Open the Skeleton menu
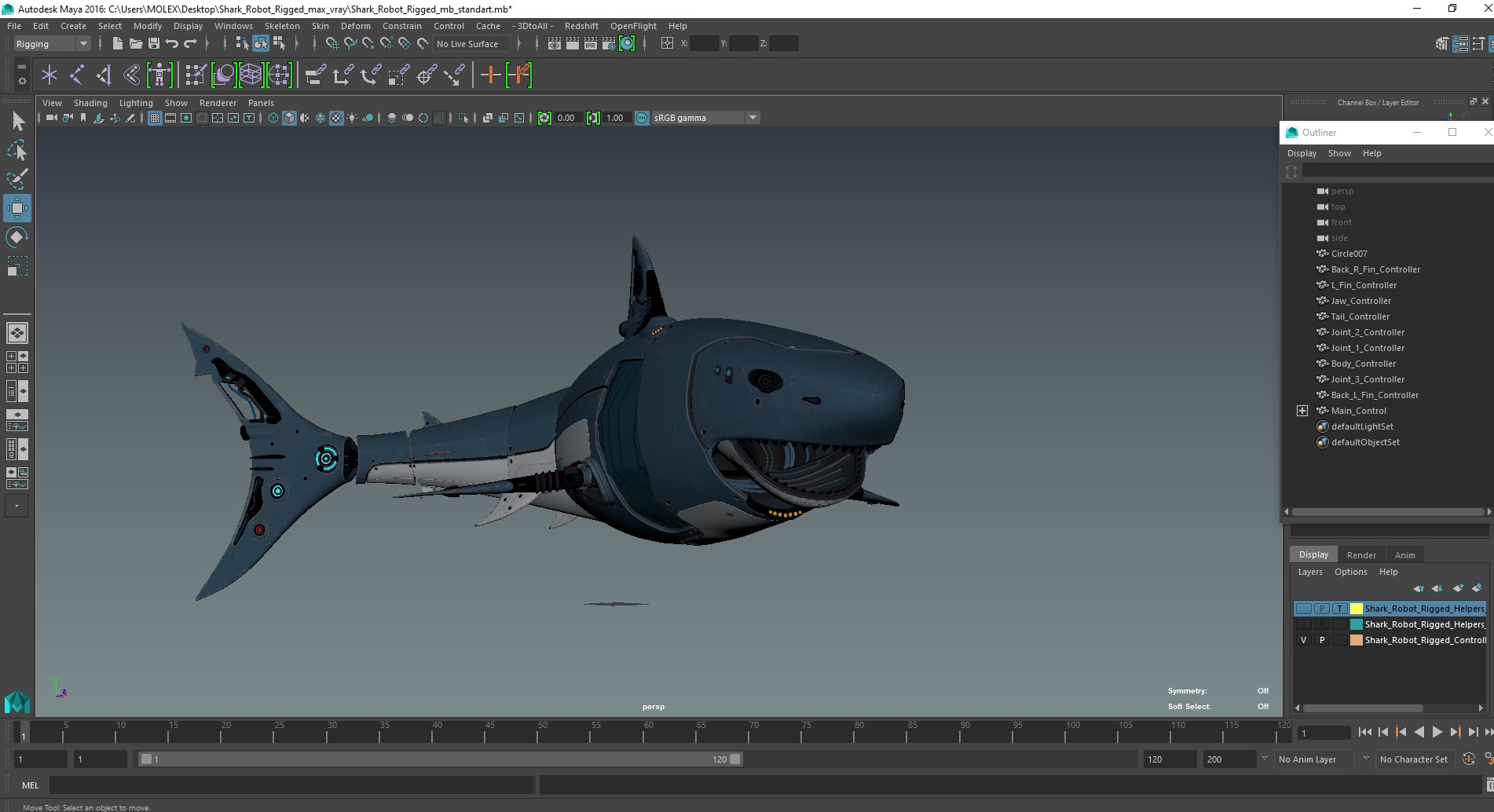The width and height of the screenshot is (1494, 812). click(281, 26)
